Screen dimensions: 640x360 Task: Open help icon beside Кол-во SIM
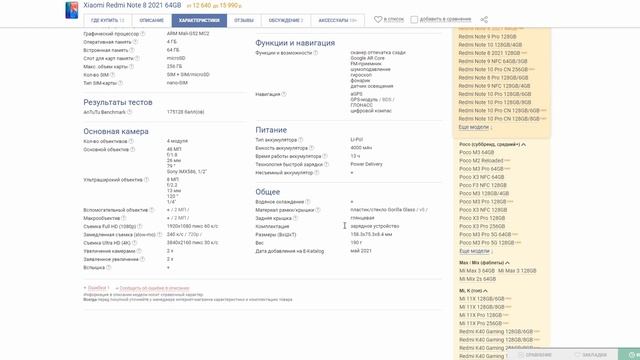(x=112, y=75)
